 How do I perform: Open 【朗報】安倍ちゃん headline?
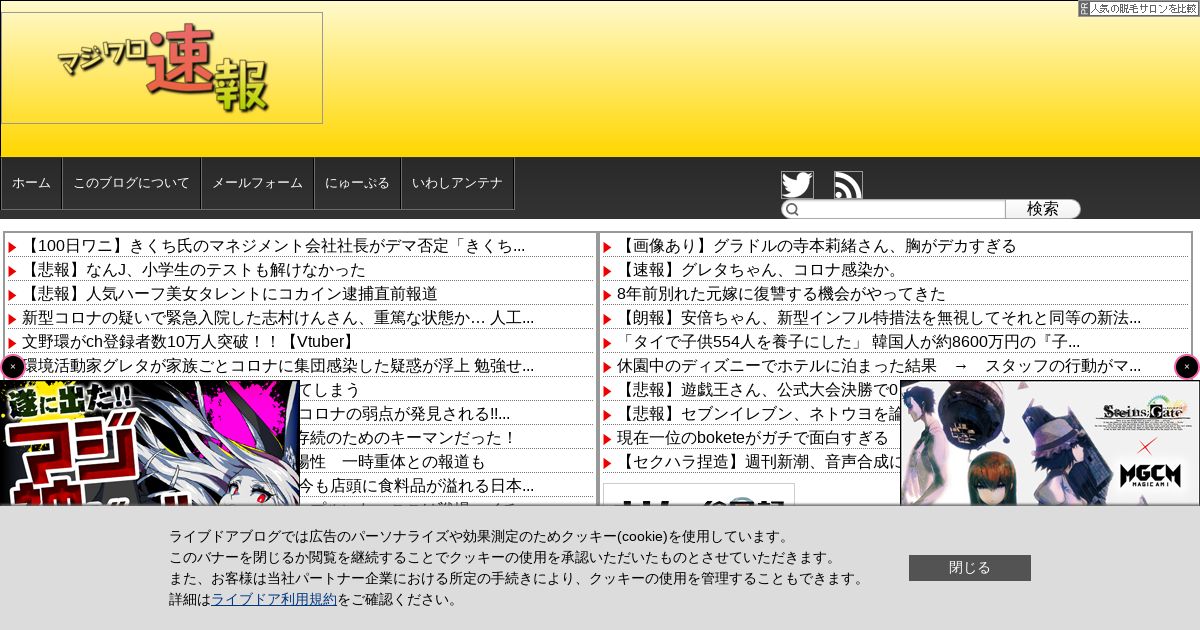pos(879,318)
